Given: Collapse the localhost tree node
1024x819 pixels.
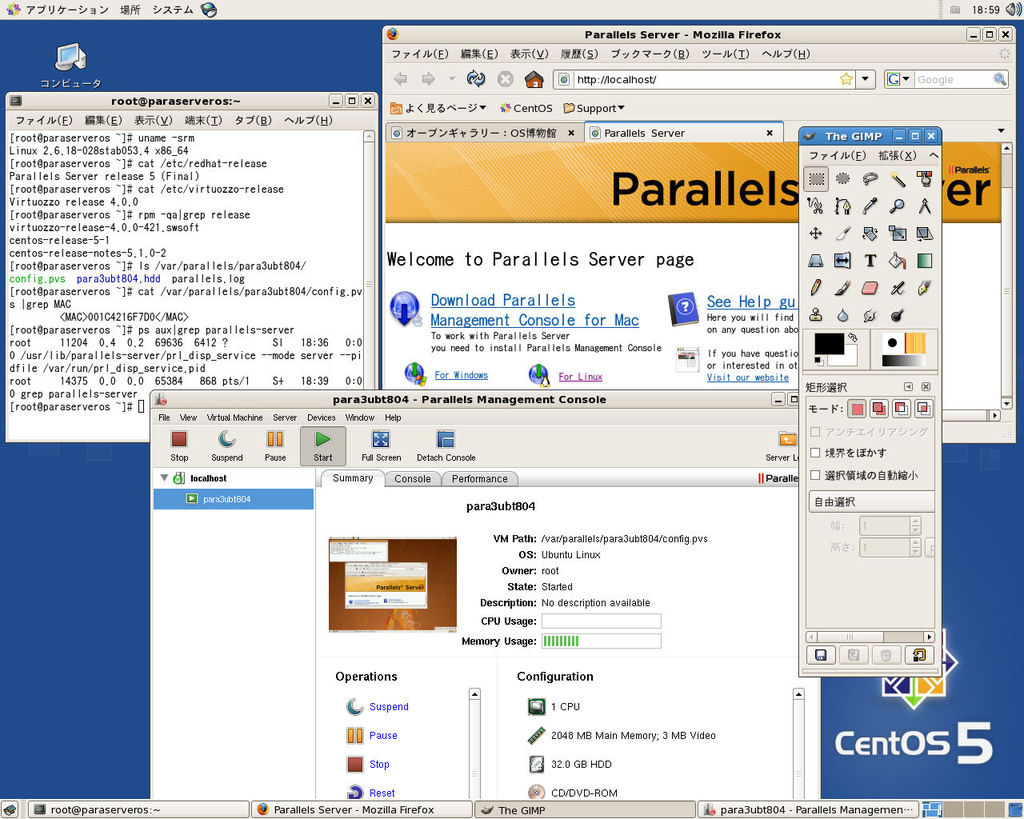Looking at the screenshot, I should [165, 478].
